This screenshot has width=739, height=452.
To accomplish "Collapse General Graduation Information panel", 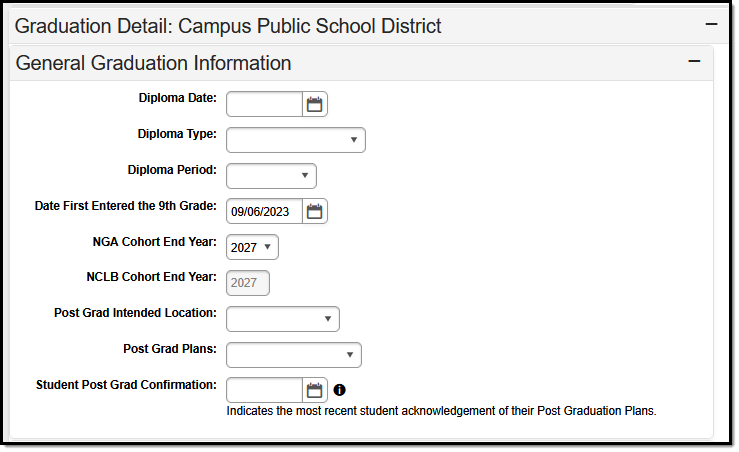I will 694,62.
